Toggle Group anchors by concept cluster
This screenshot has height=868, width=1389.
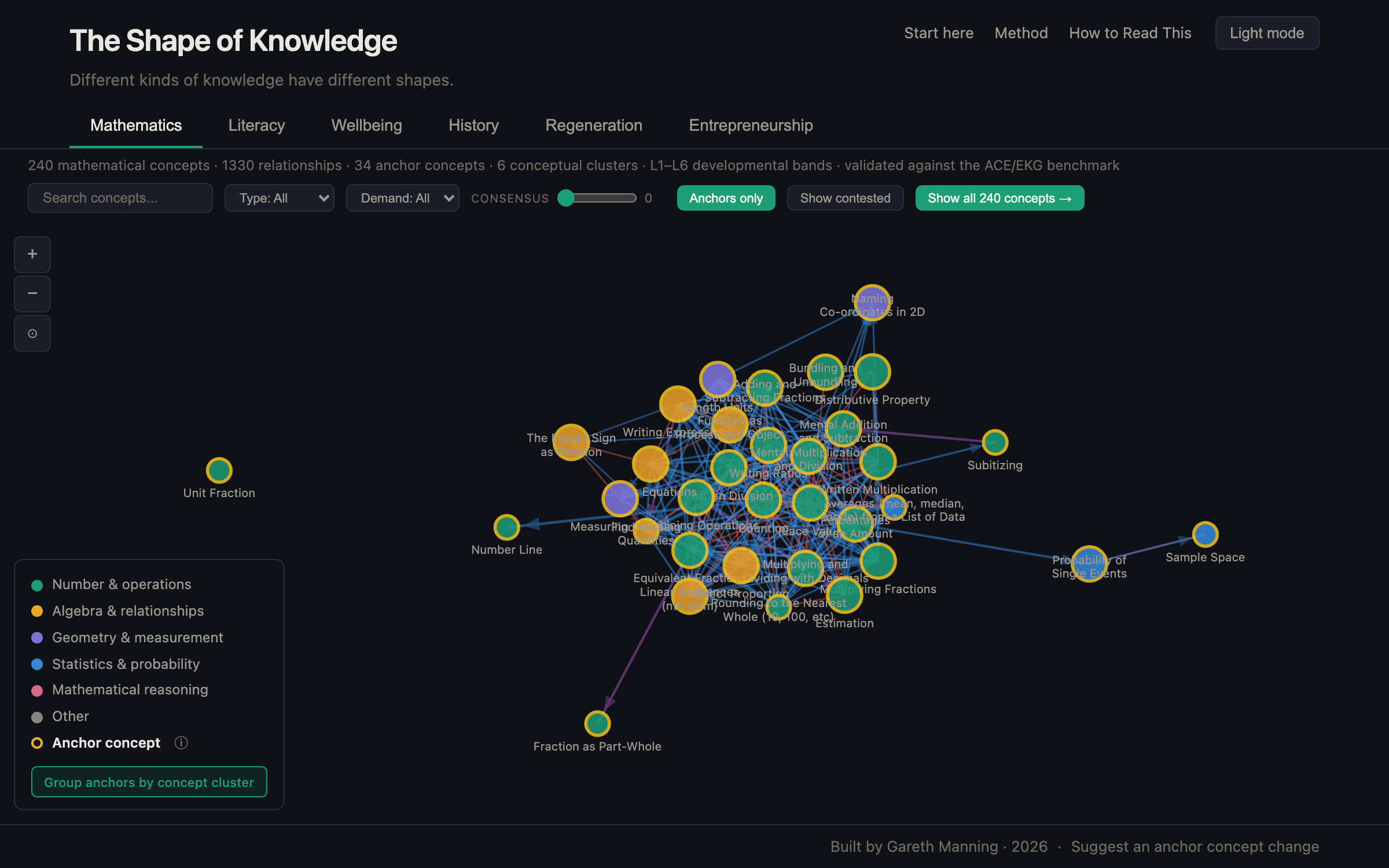tap(149, 782)
